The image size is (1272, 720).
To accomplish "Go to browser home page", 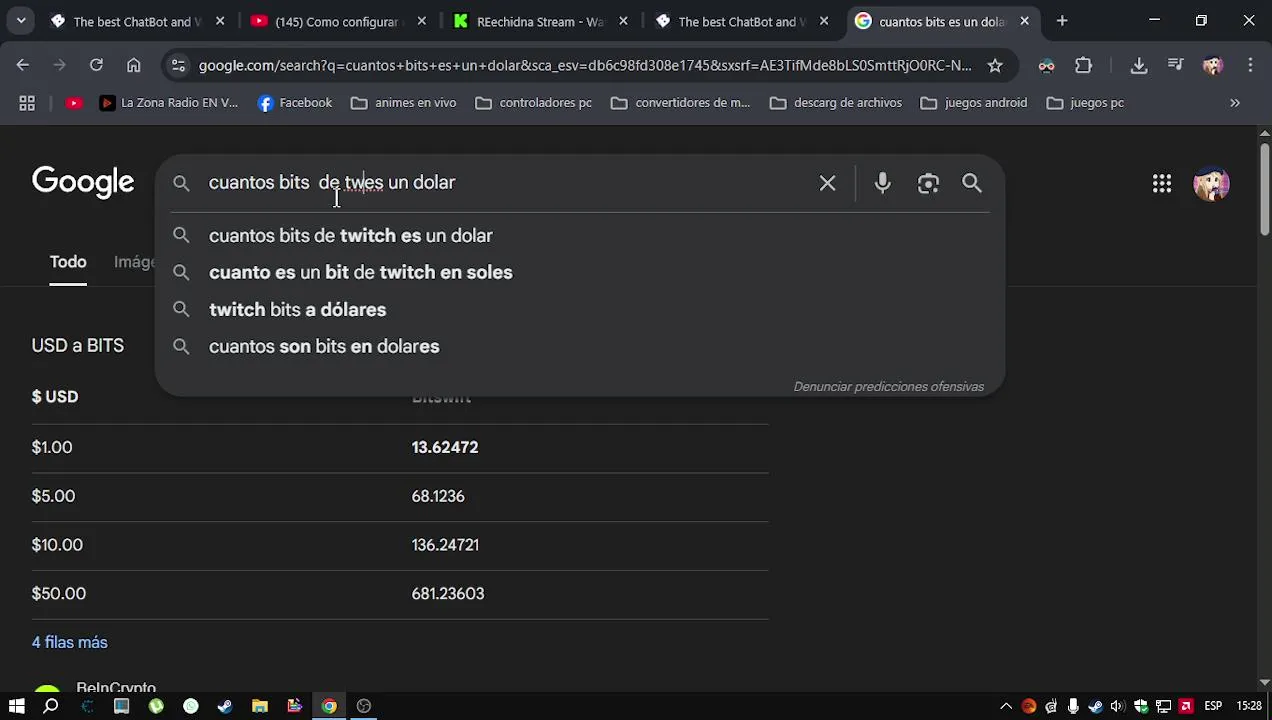I will pos(133,65).
